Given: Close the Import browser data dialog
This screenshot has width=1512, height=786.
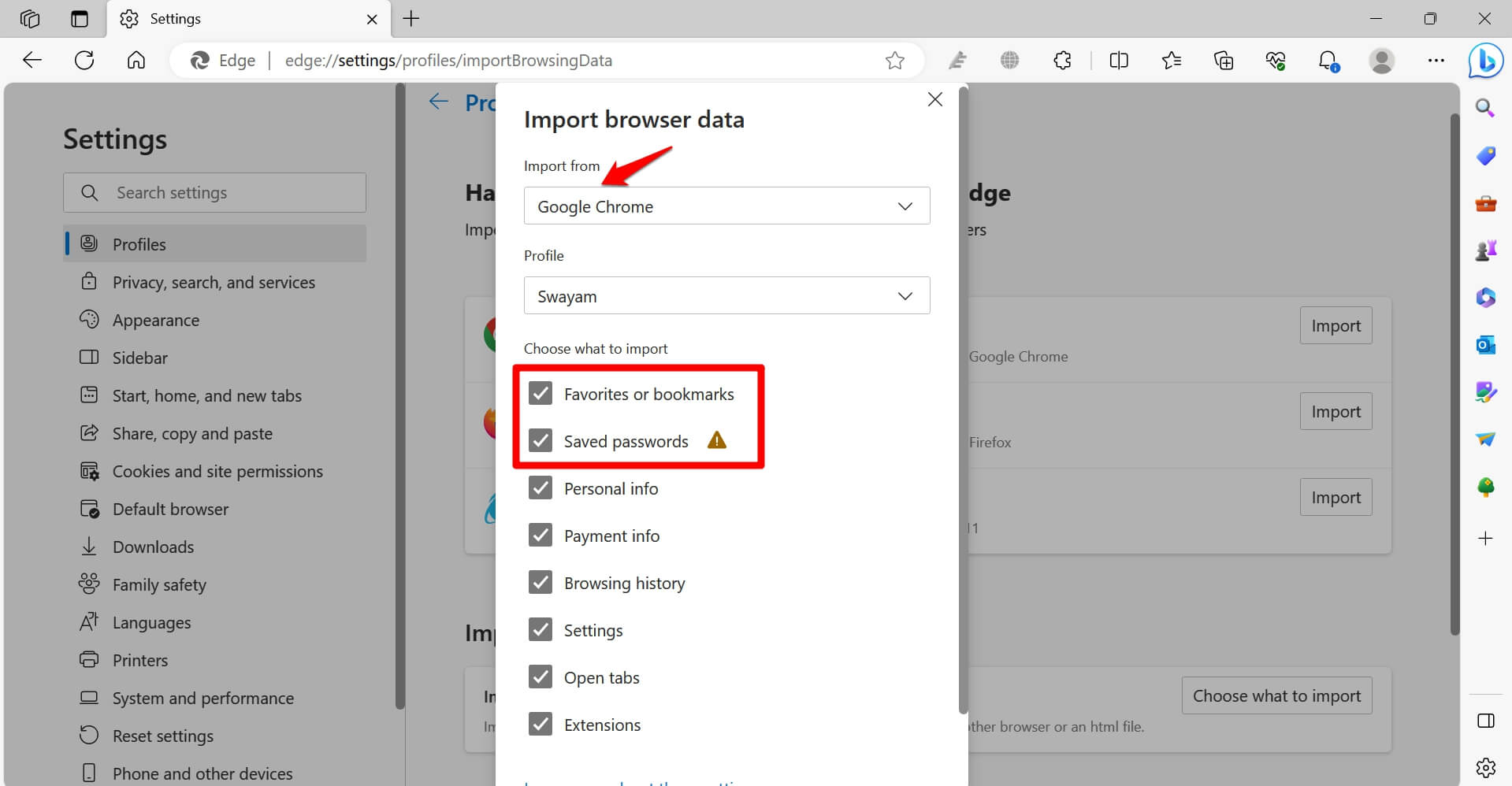Looking at the screenshot, I should click(x=934, y=99).
